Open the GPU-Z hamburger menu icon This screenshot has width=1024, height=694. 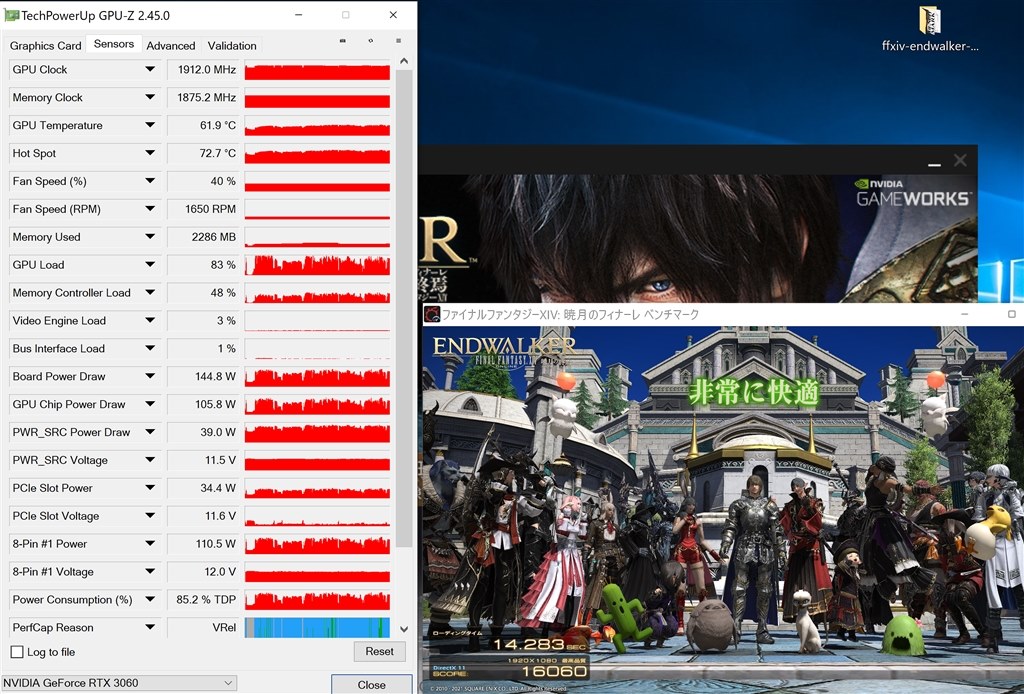[x=398, y=40]
